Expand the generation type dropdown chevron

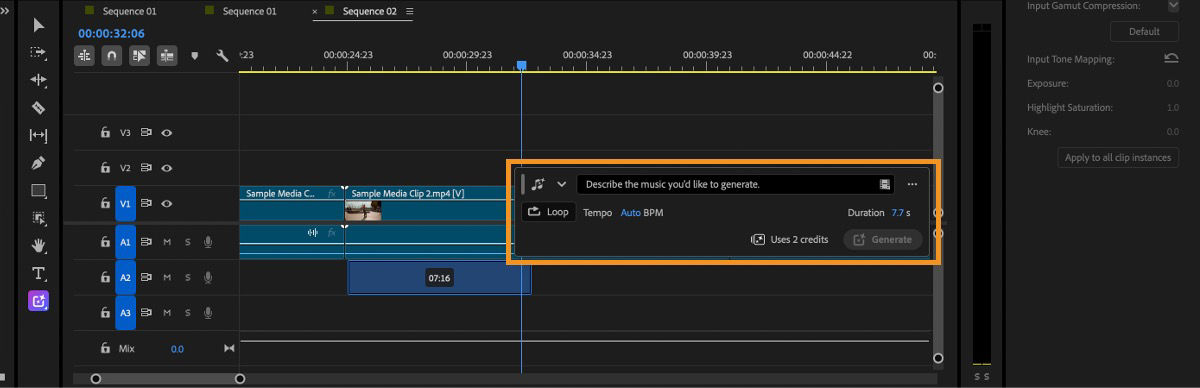[562, 184]
